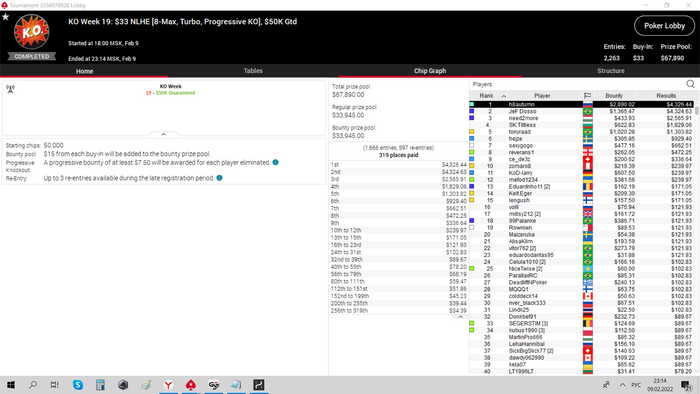
Task: Open the dark gem app in taskbar
Action: click(x=123, y=385)
